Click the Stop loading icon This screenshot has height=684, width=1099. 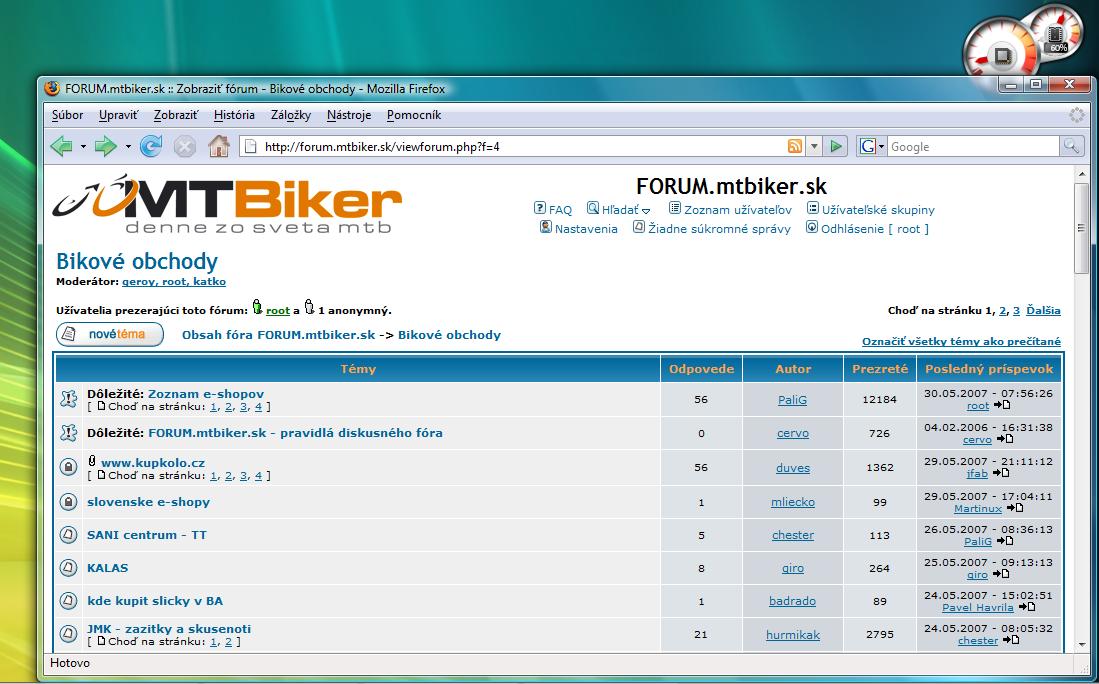click(x=185, y=147)
